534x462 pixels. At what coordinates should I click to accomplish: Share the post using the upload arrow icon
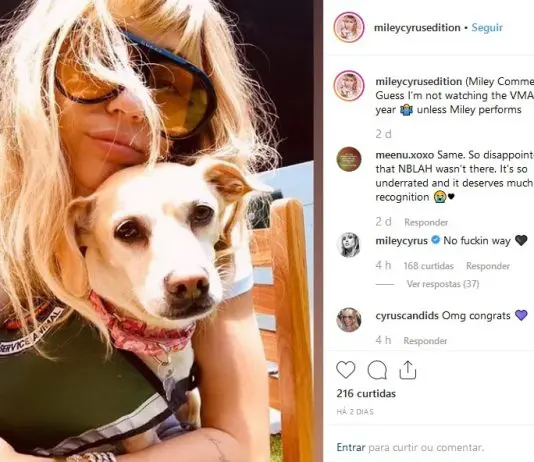(x=408, y=370)
